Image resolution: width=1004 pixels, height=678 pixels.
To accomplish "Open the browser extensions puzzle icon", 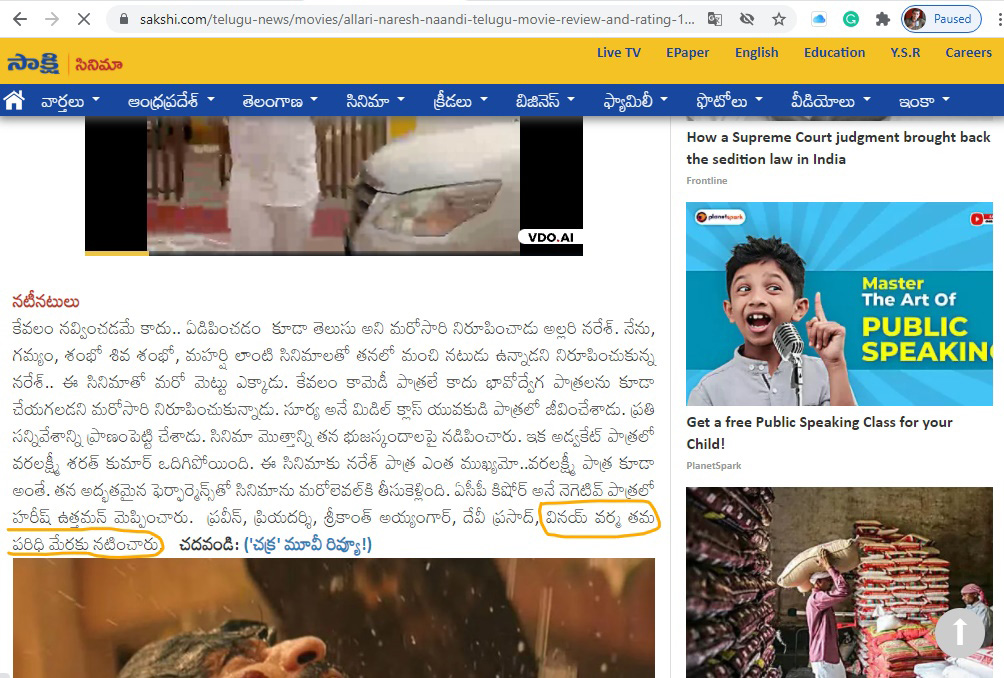I will (882, 19).
